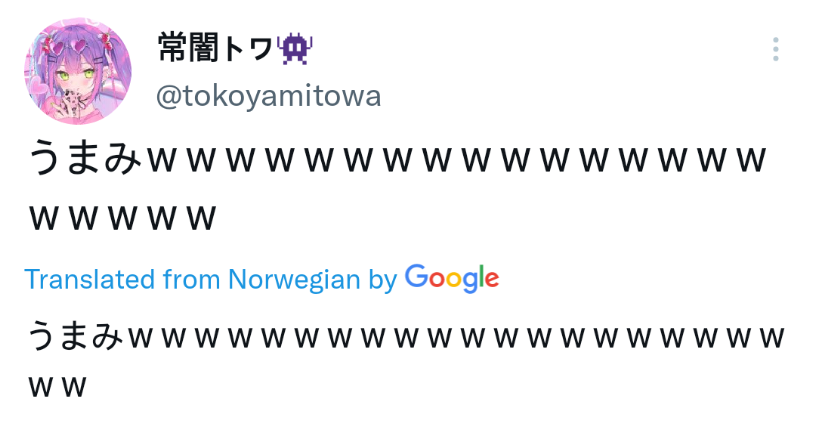
Task: Open the anime girl profile avatar
Action: point(78,71)
